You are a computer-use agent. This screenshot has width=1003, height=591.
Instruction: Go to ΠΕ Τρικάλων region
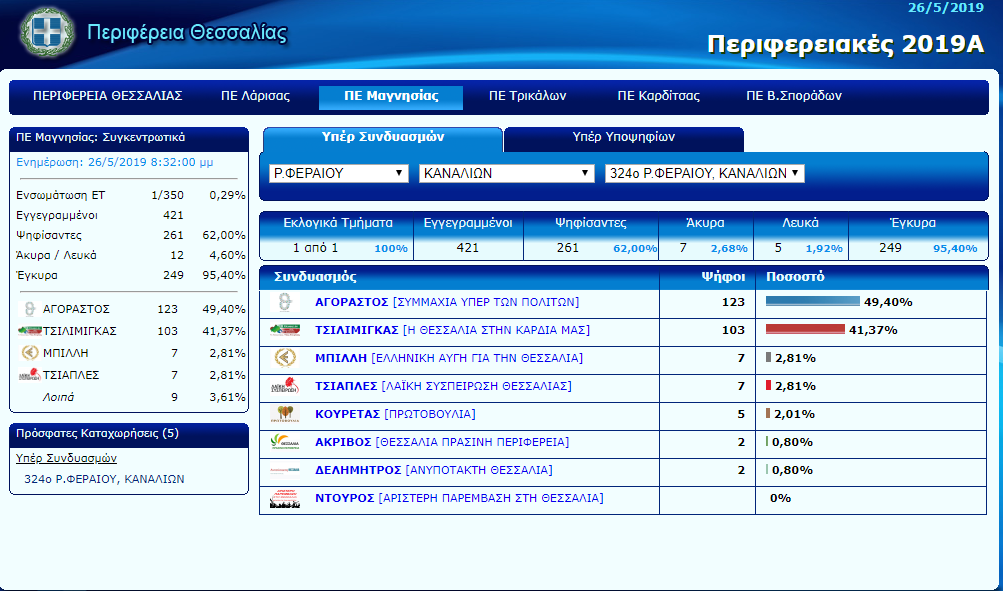527,97
